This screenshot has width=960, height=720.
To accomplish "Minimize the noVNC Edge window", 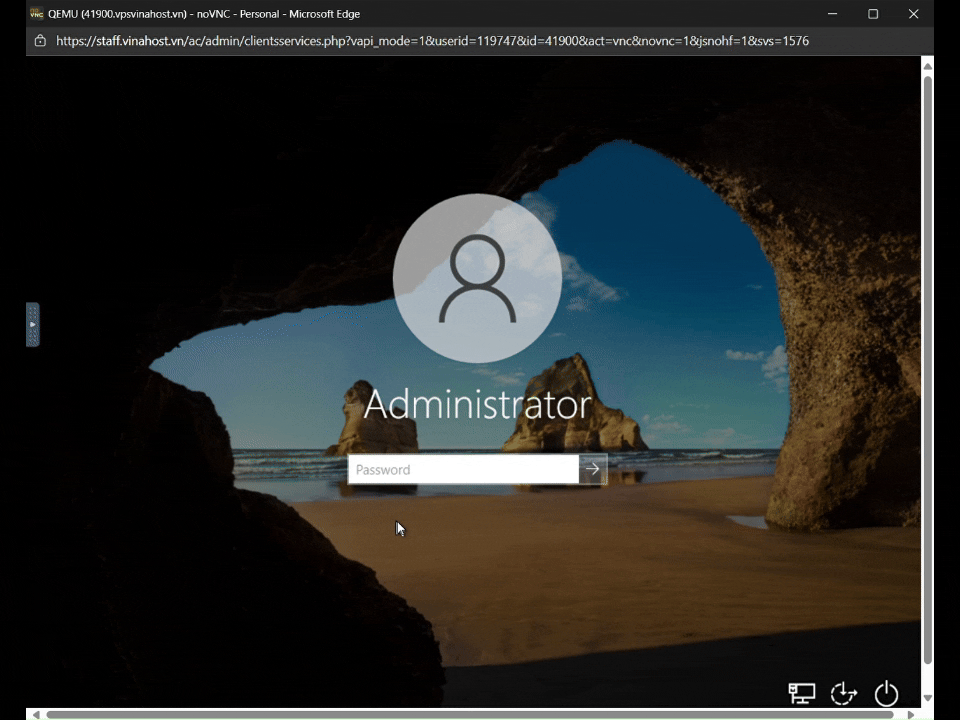I will pos(832,14).
